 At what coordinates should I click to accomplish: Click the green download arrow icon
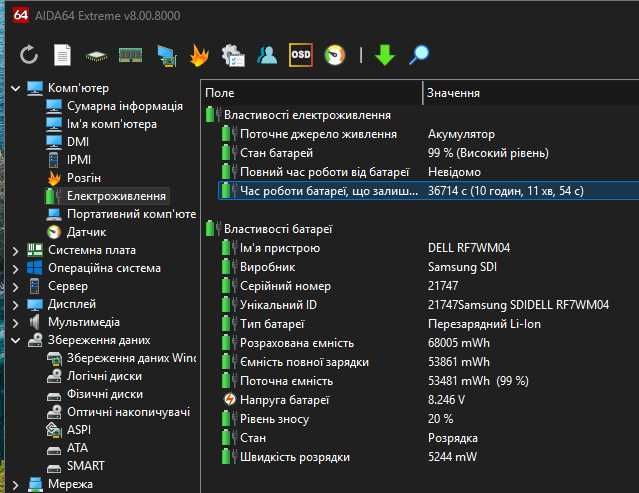click(385, 55)
